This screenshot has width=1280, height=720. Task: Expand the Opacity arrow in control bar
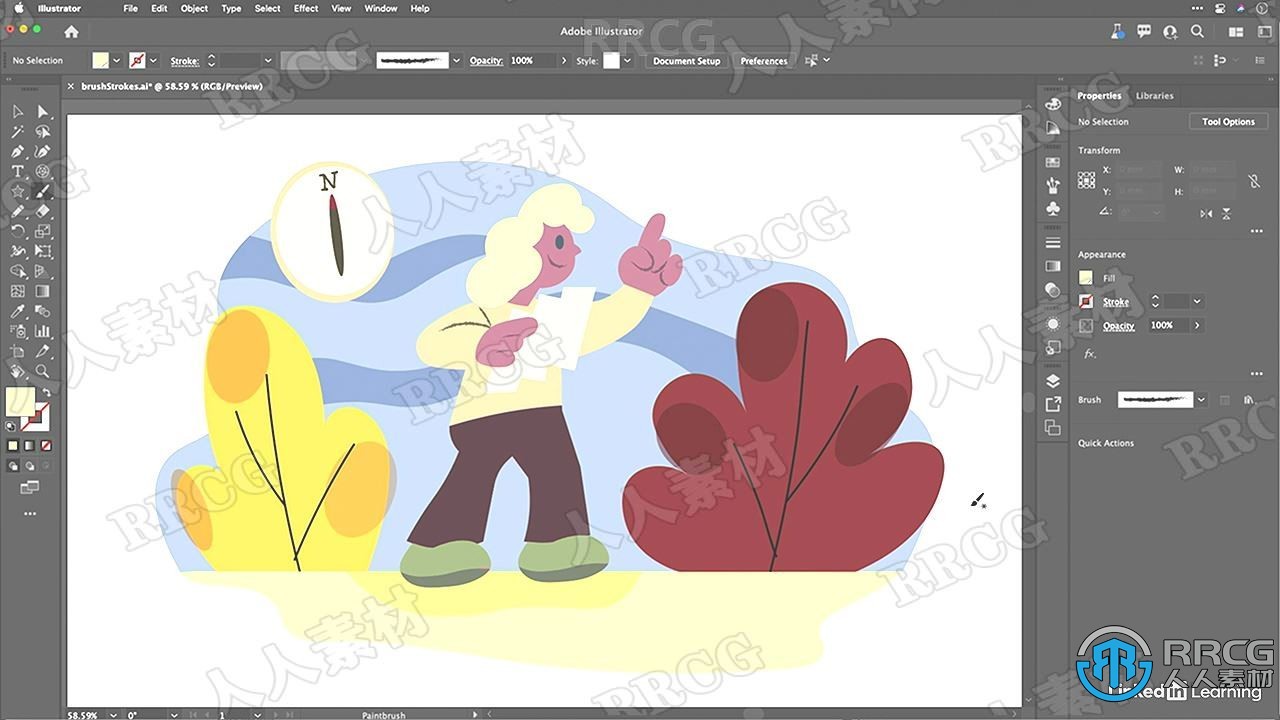564,61
